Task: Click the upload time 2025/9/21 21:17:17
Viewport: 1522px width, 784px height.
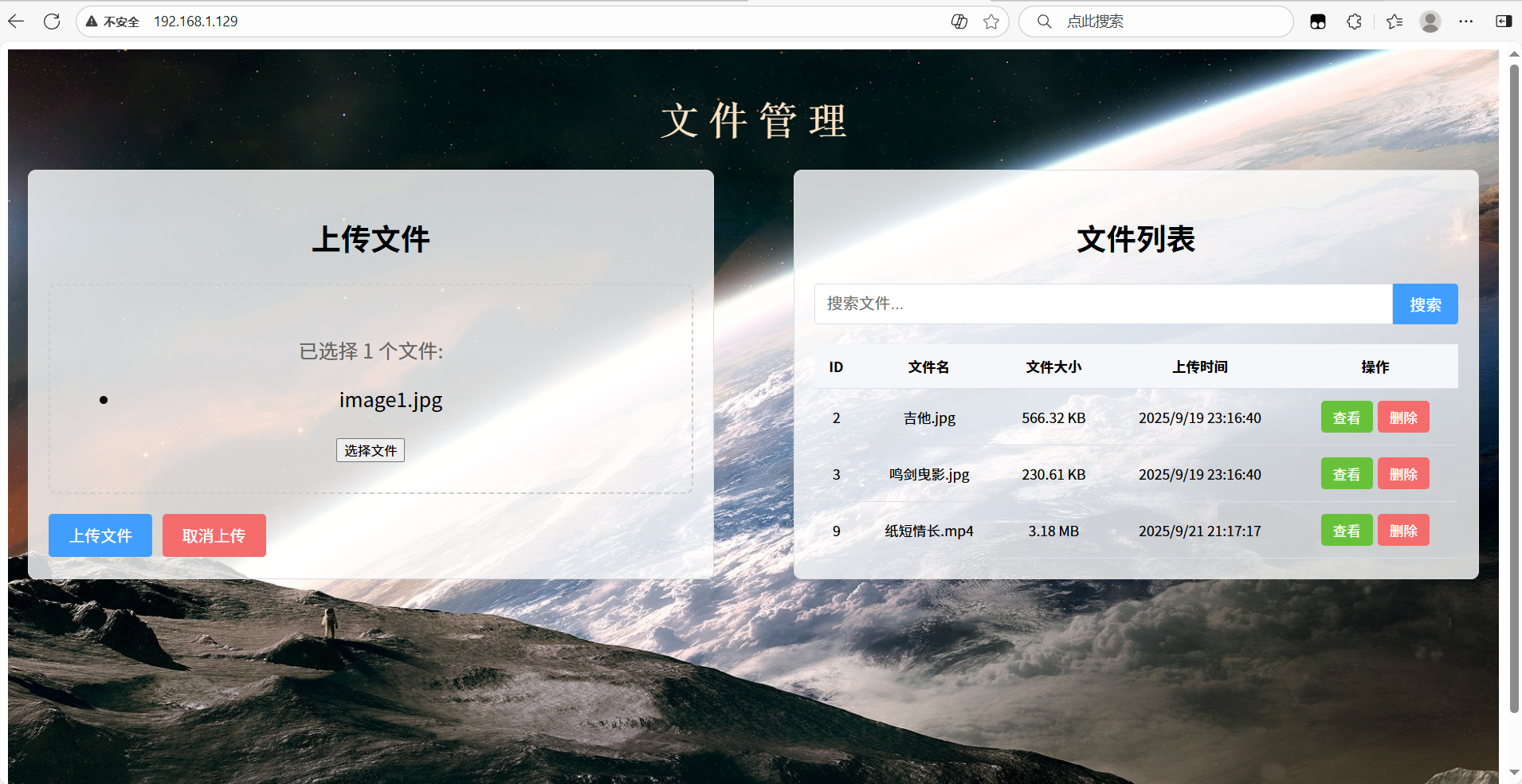Action: click(1200, 531)
